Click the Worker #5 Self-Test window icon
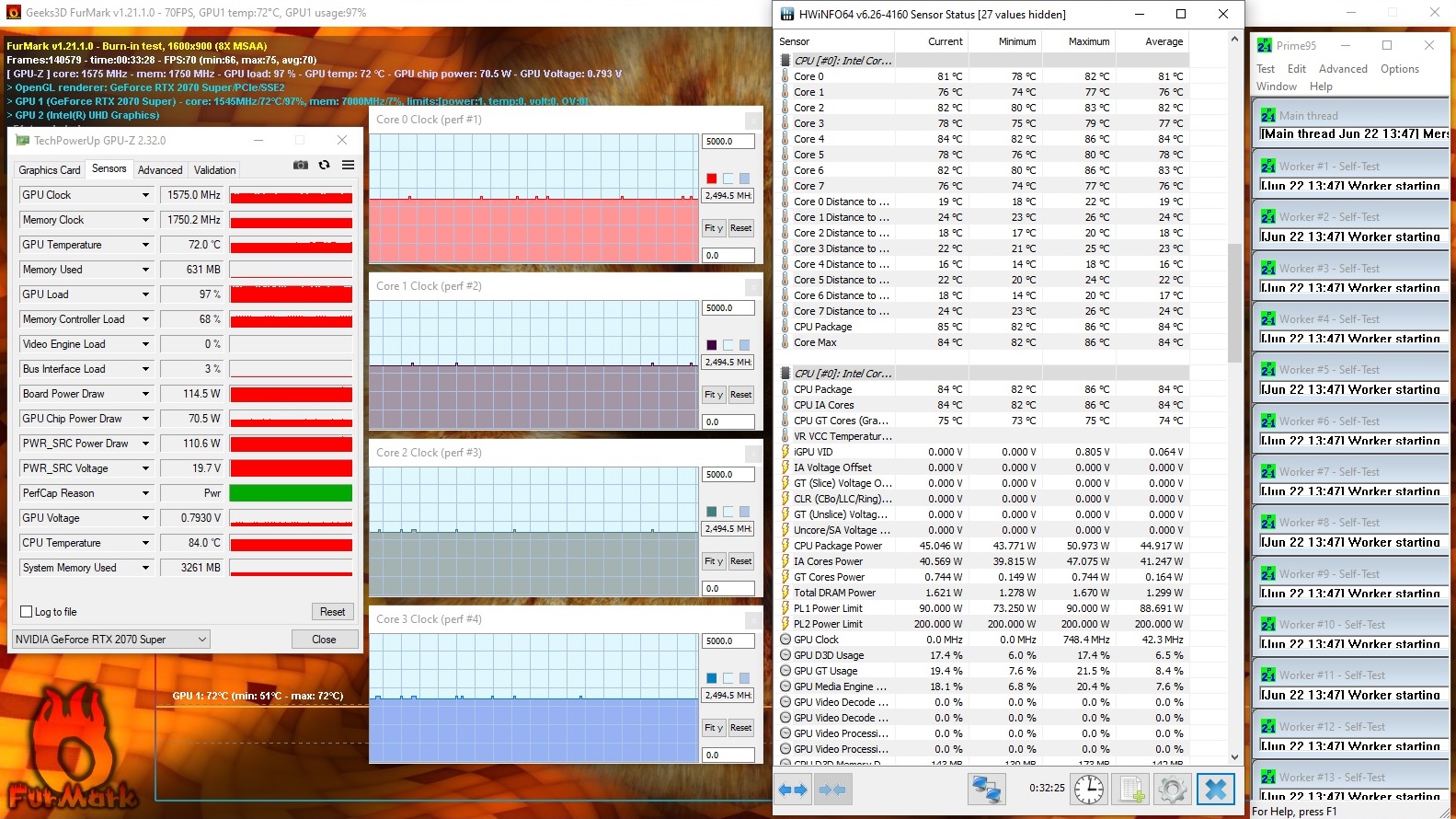 pyautogui.click(x=1268, y=369)
